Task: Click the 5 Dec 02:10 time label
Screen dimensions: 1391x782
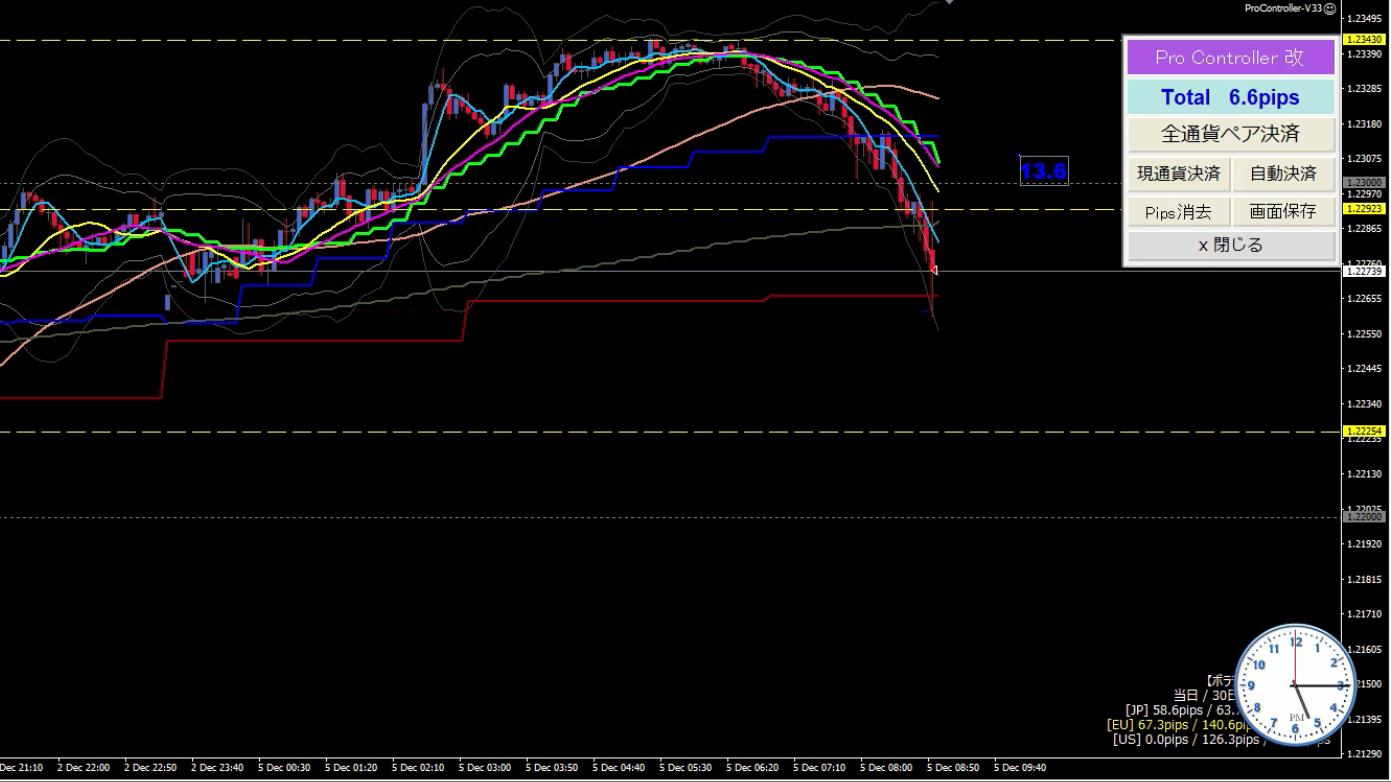Action: (418, 768)
